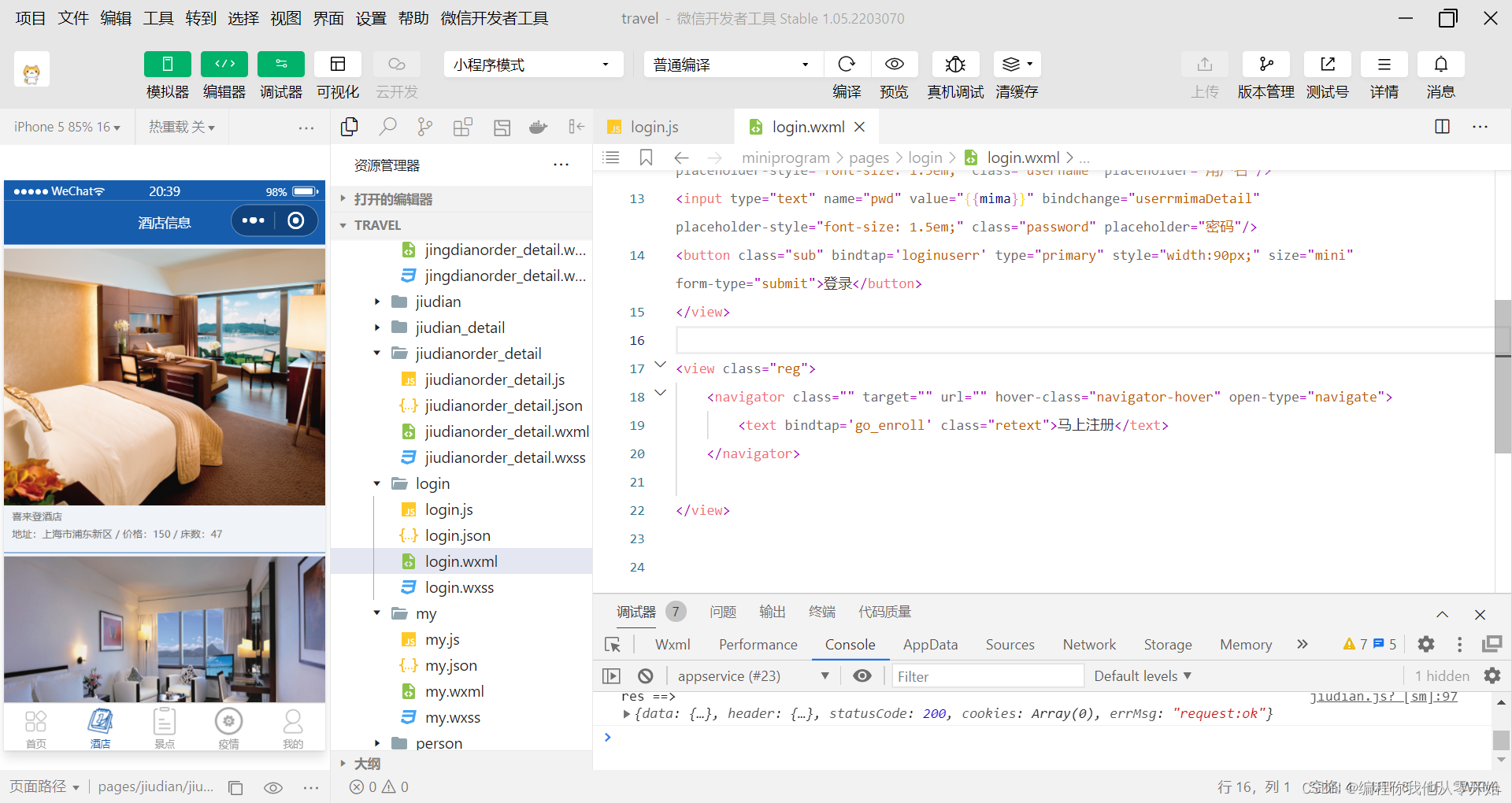Start real device debugging (真机调试)

click(955, 65)
